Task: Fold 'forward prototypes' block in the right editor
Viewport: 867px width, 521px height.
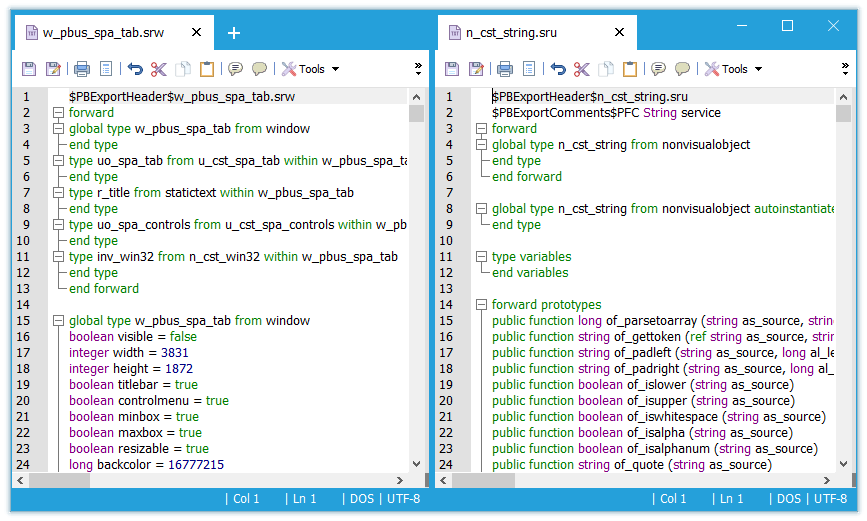Action: click(x=482, y=305)
